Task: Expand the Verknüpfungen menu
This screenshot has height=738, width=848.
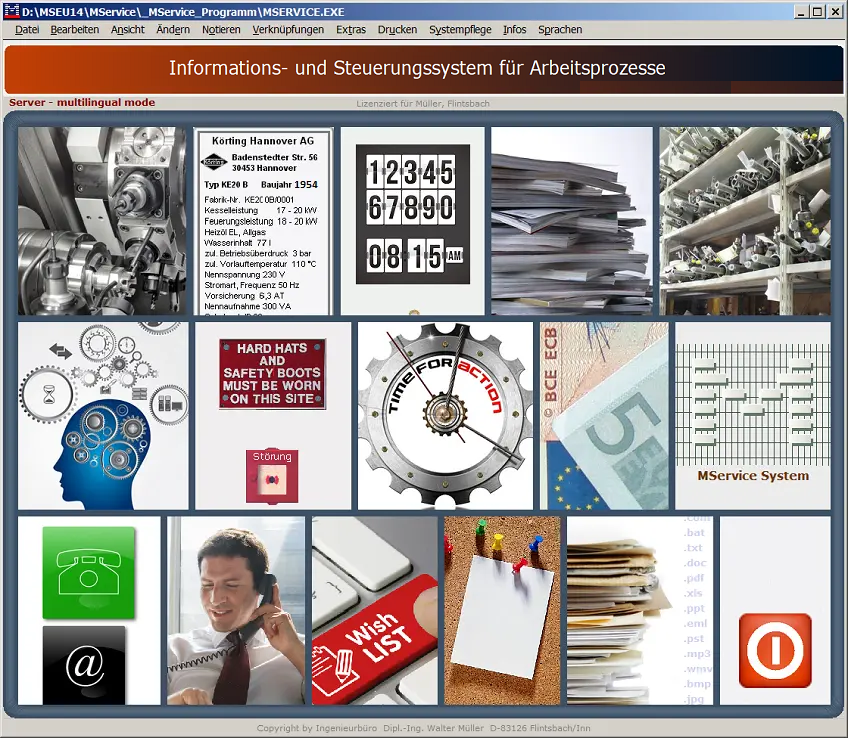Action: (288, 30)
